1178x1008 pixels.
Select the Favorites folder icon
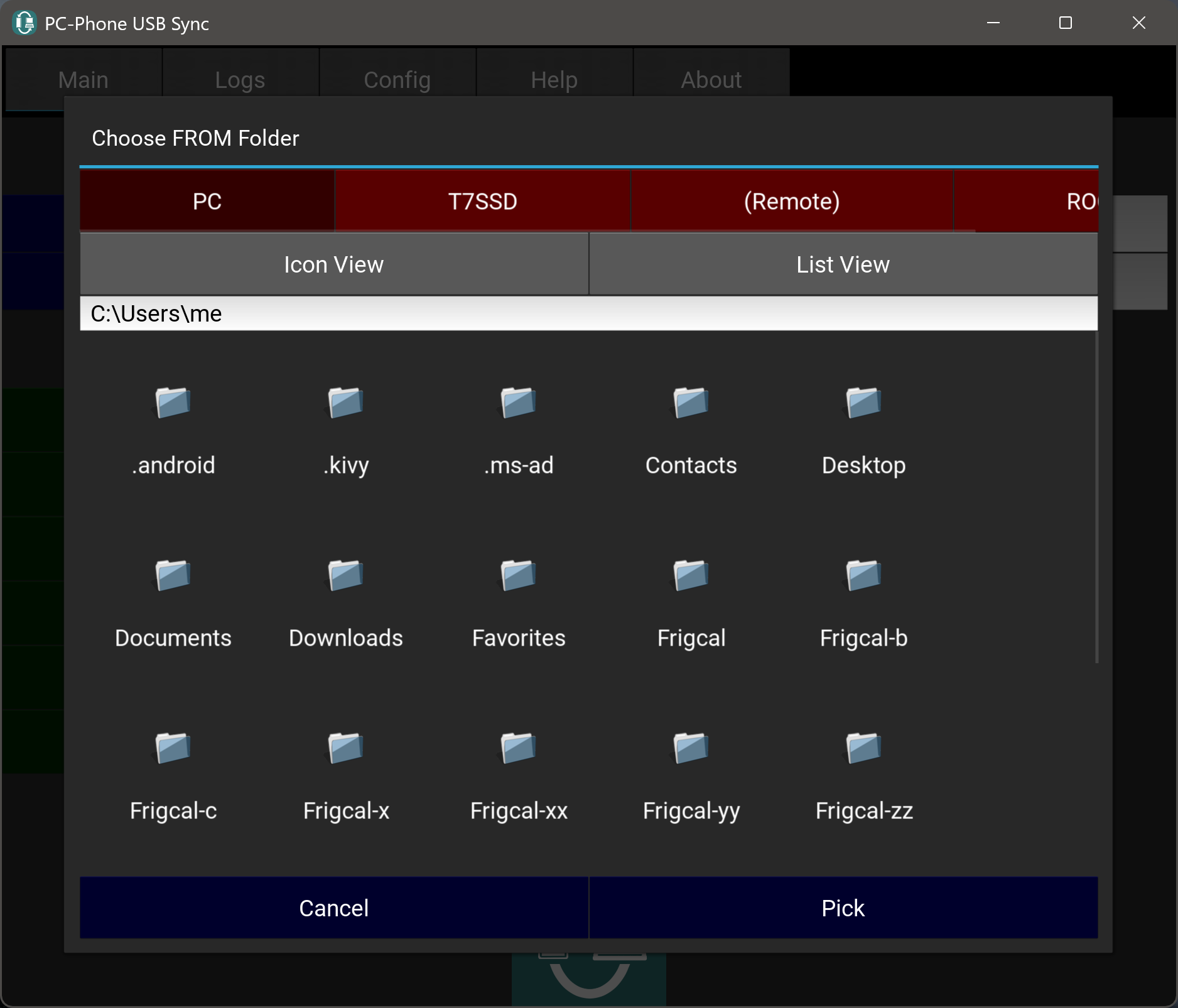[x=518, y=575]
